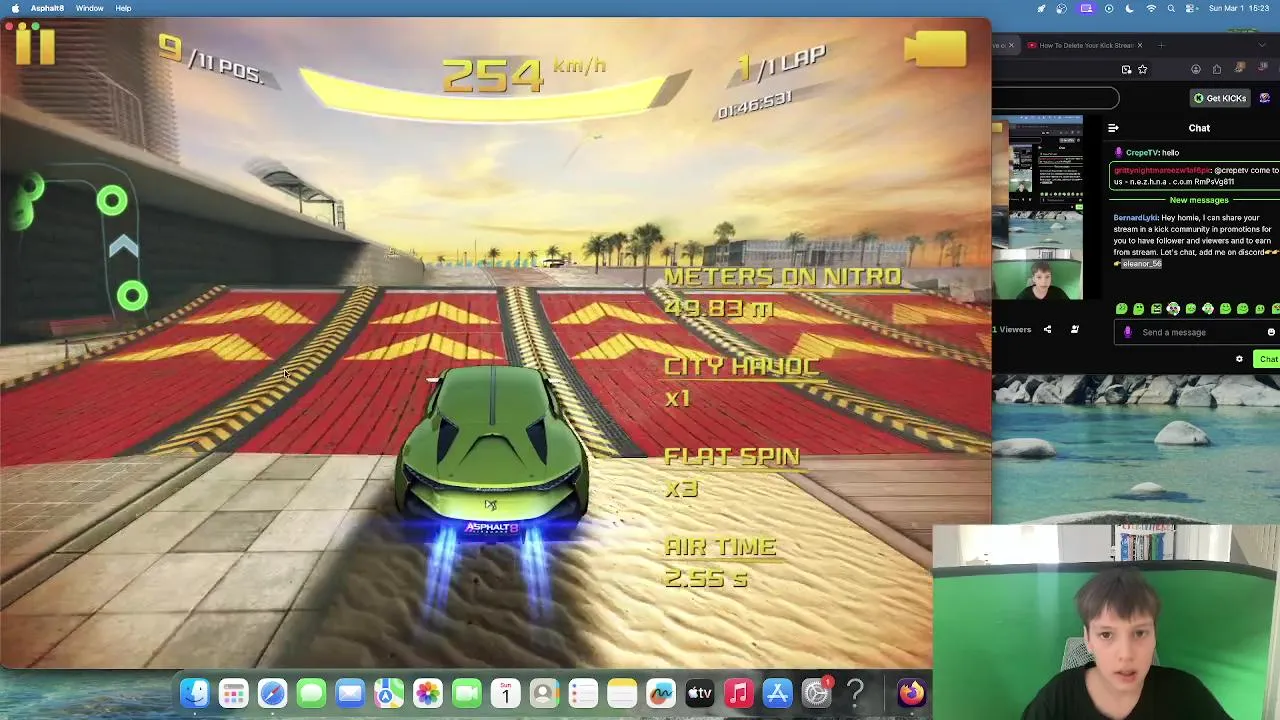
Task: Open Mail from the Dock
Action: 350,693
